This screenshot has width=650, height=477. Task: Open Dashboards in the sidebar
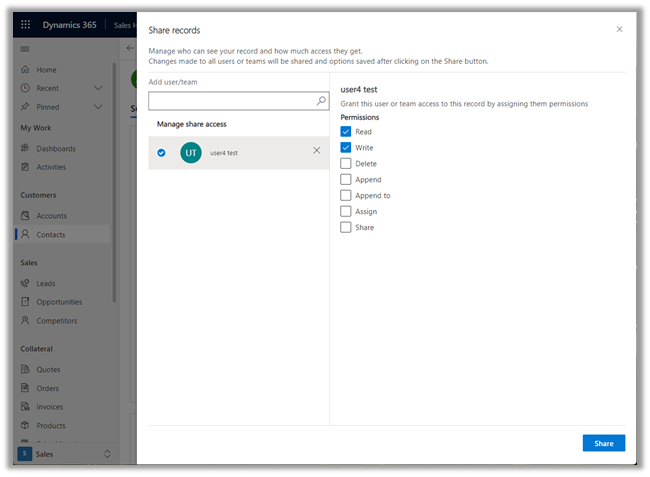(55, 148)
